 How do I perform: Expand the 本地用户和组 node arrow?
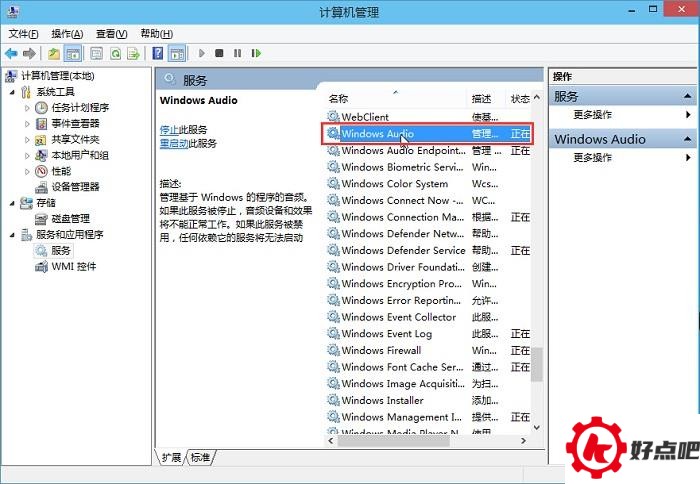[27, 156]
